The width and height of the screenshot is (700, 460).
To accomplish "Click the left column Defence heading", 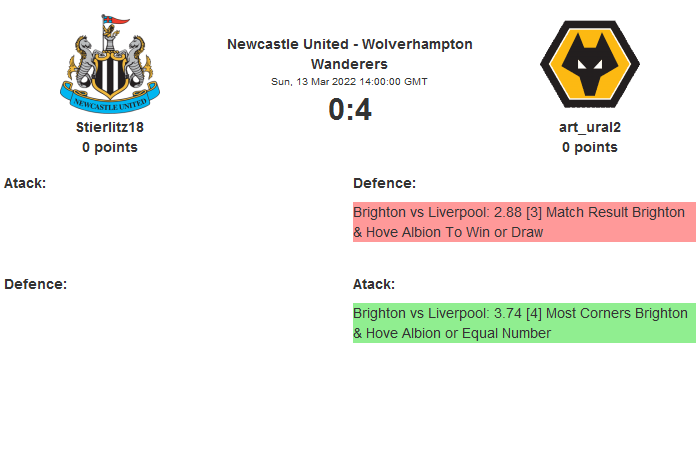I will pyautogui.click(x=35, y=284).
